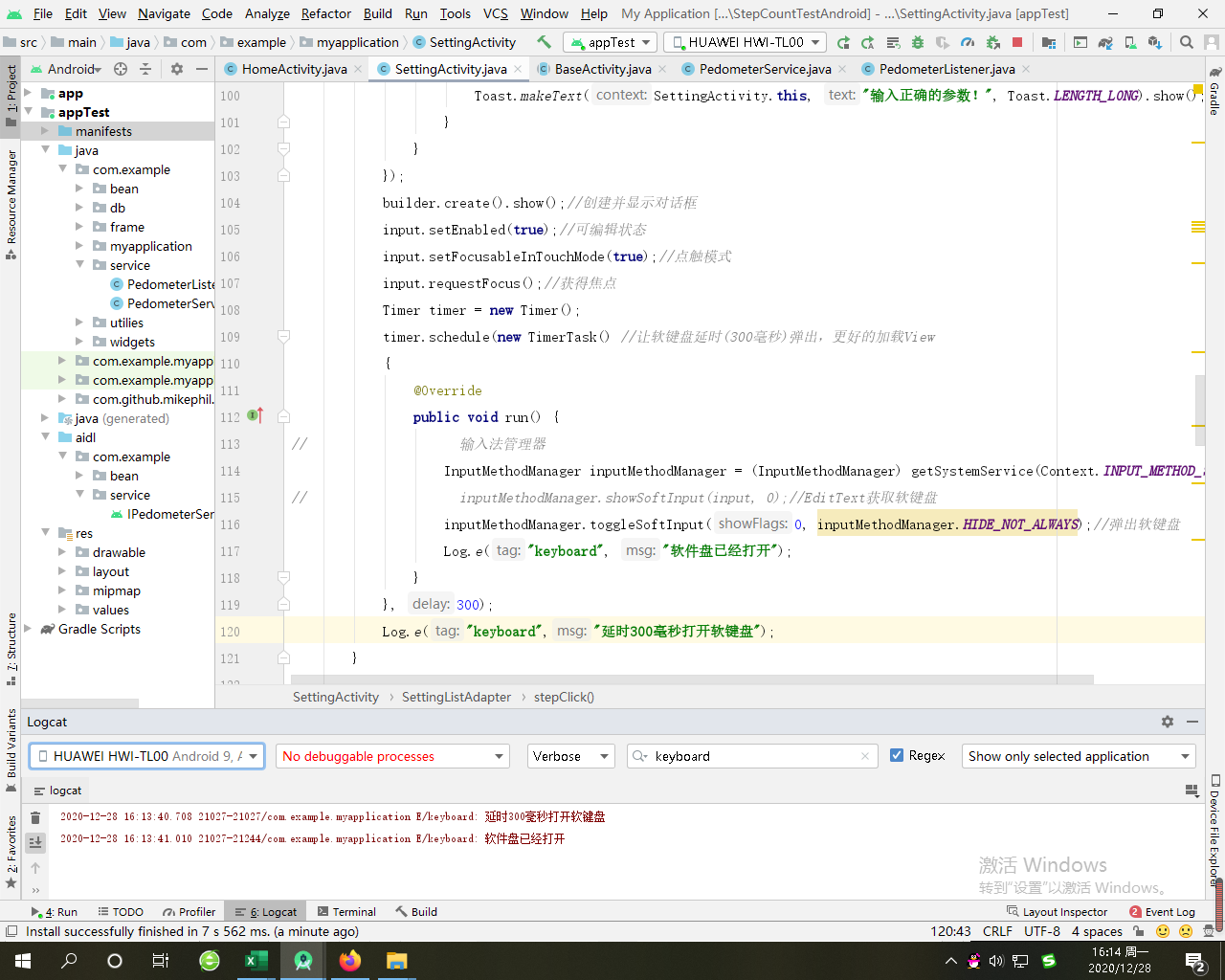Open the No debuggable processes dropdown
The height and width of the screenshot is (980, 1225).
tap(392, 756)
